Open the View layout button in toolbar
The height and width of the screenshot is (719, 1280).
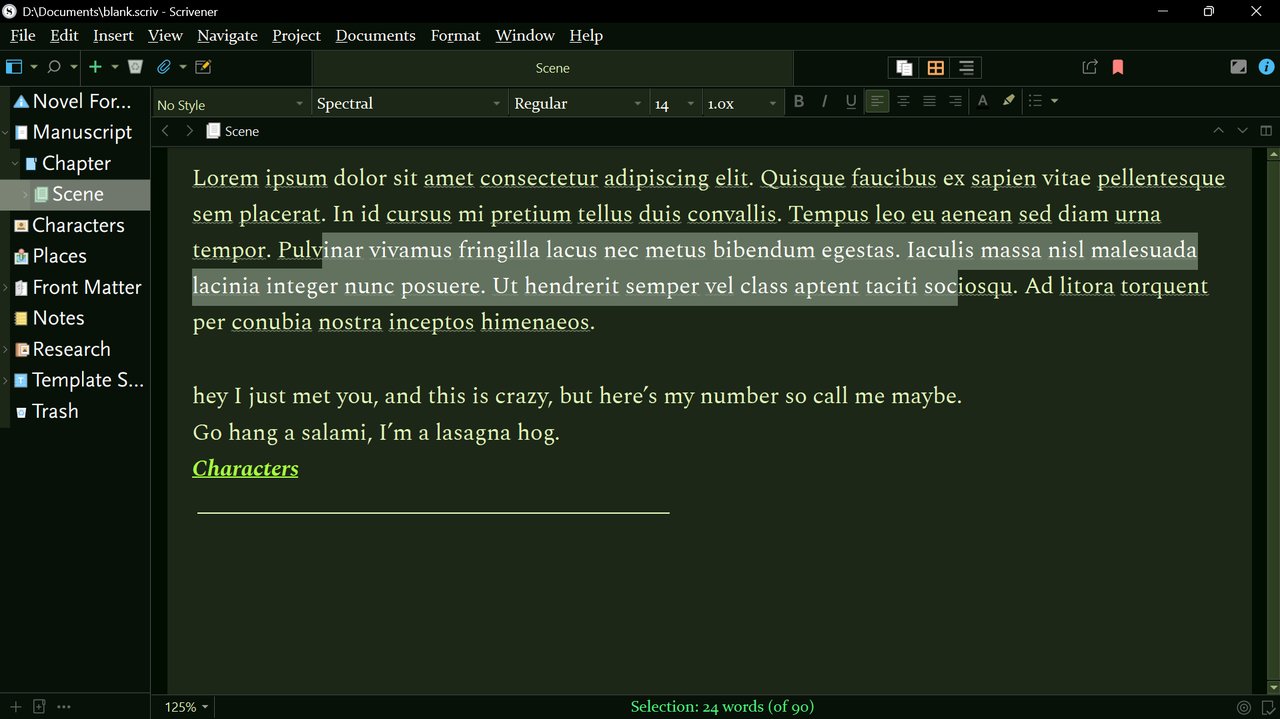(14, 67)
